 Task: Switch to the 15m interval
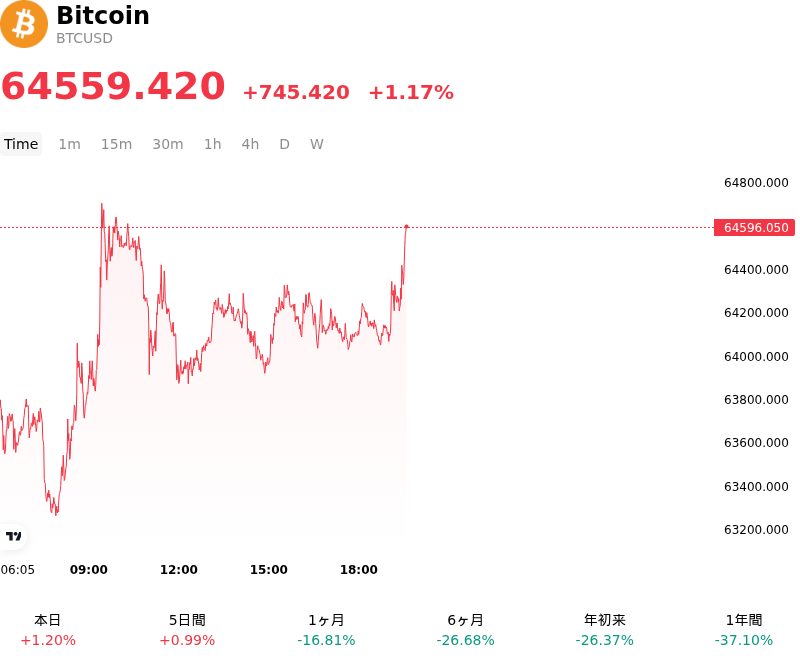click(x=116, y=144)
